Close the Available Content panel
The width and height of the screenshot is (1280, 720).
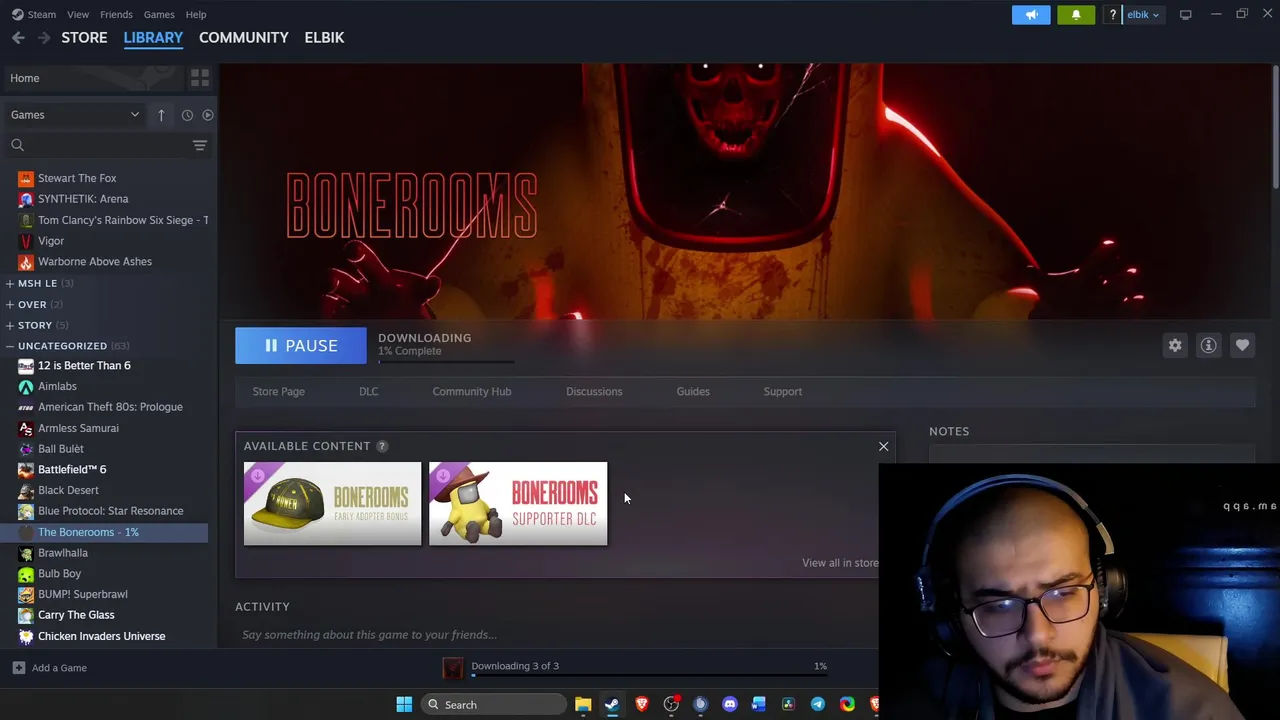[x=883, y=447]
